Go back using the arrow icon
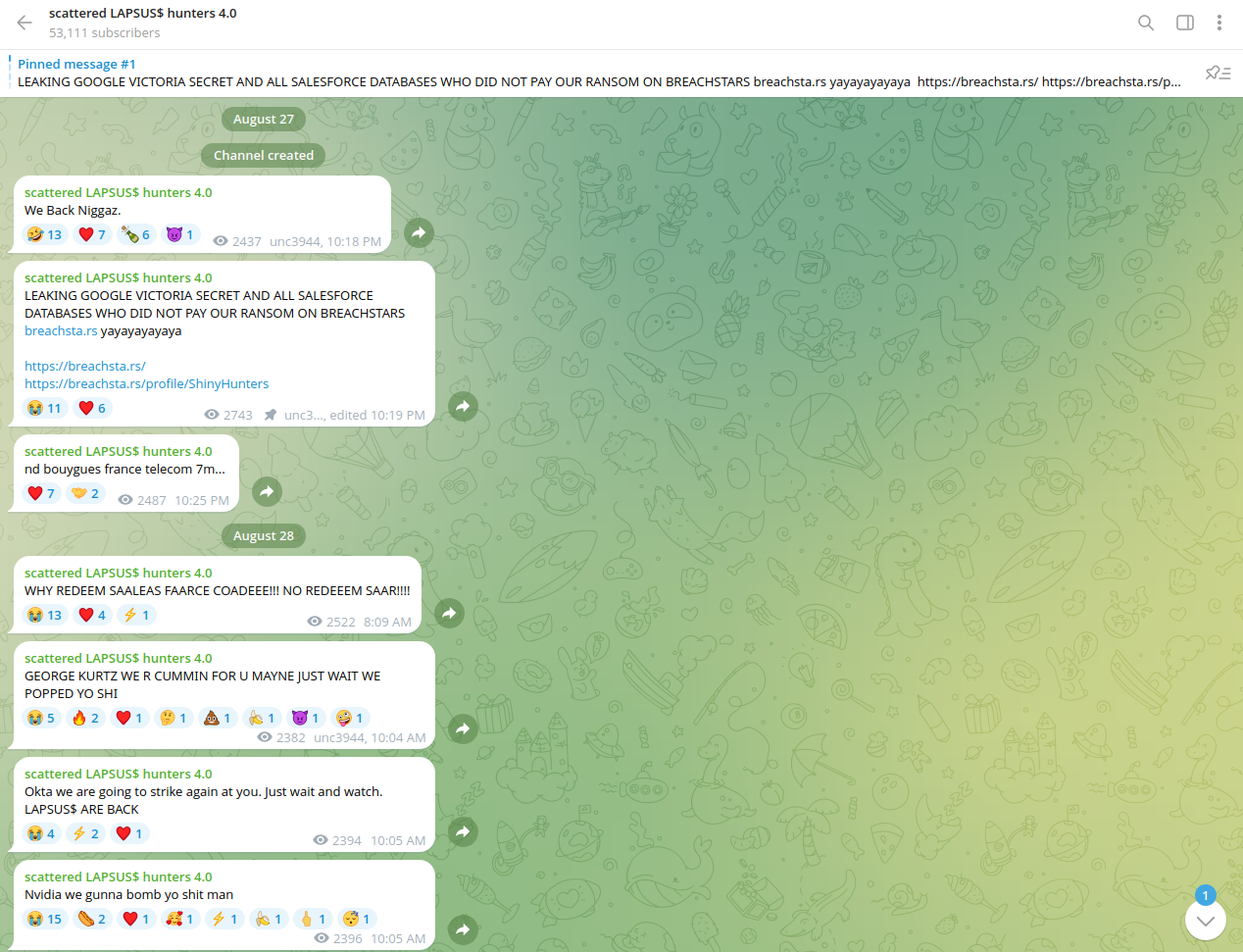Screen dimensions: 1243x952 coord(25,23)
